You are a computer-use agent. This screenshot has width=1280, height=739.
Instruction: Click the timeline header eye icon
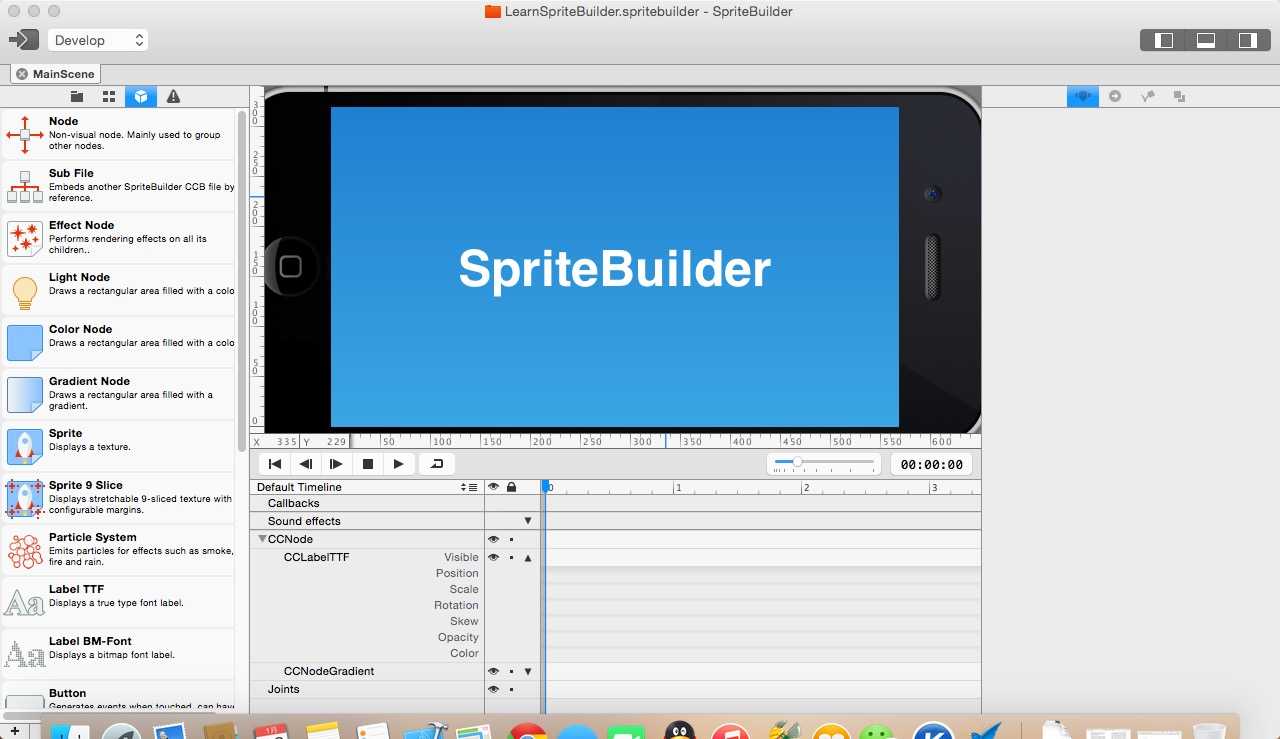493,487
